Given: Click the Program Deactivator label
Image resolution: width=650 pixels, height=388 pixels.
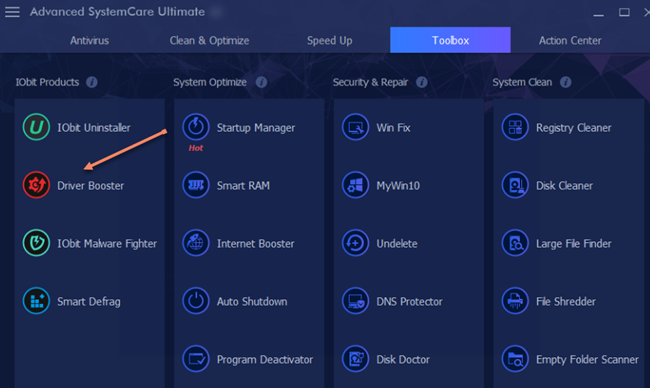Looking at the screenshot, I should click(264, 360).
